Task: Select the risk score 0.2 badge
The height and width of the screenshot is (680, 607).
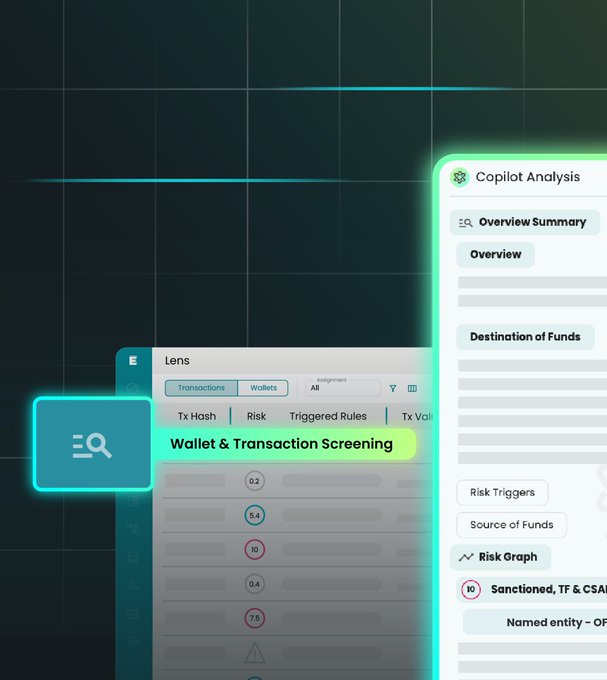Action: [x=255, y=481]
